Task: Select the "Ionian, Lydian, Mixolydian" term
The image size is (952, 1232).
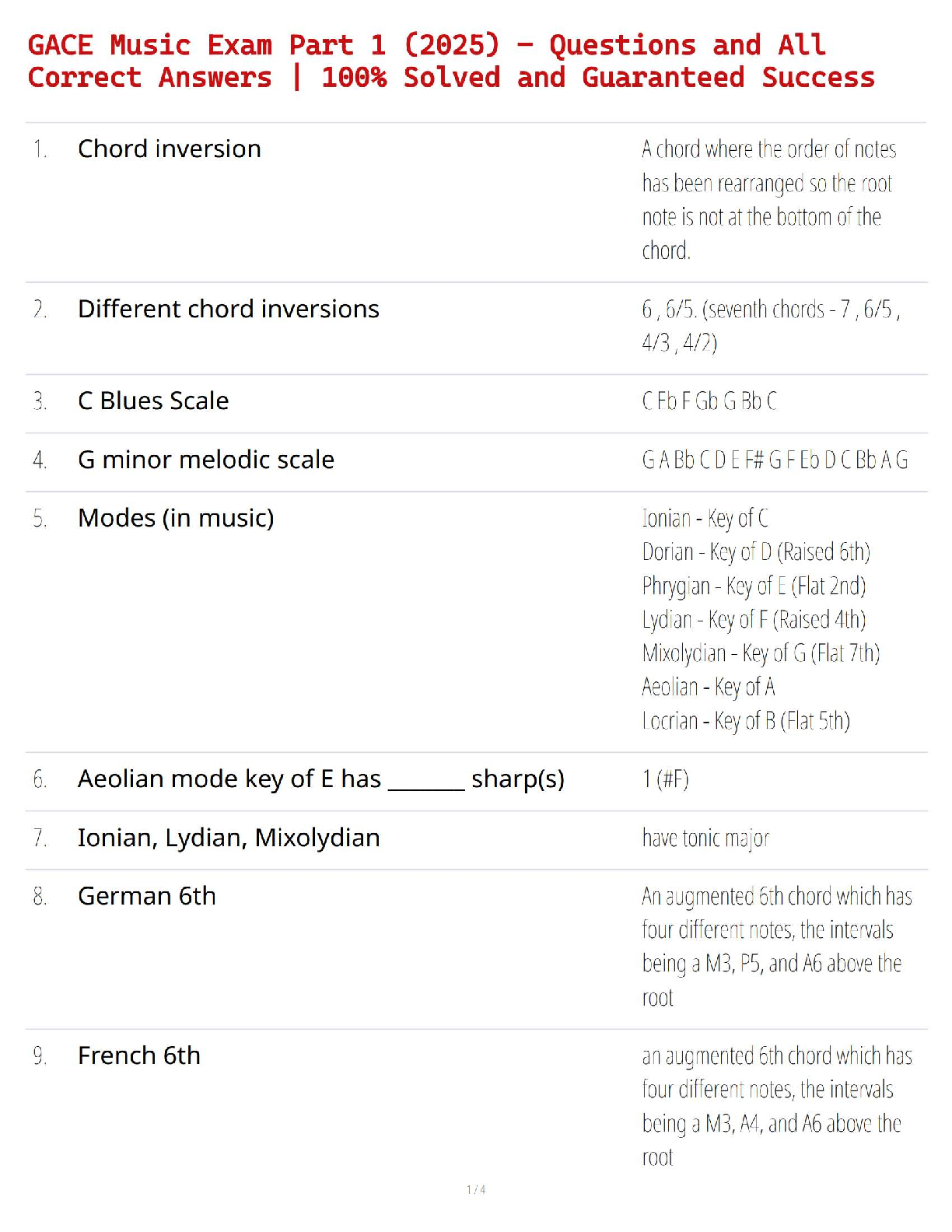Action: click(x=229, y=838)
